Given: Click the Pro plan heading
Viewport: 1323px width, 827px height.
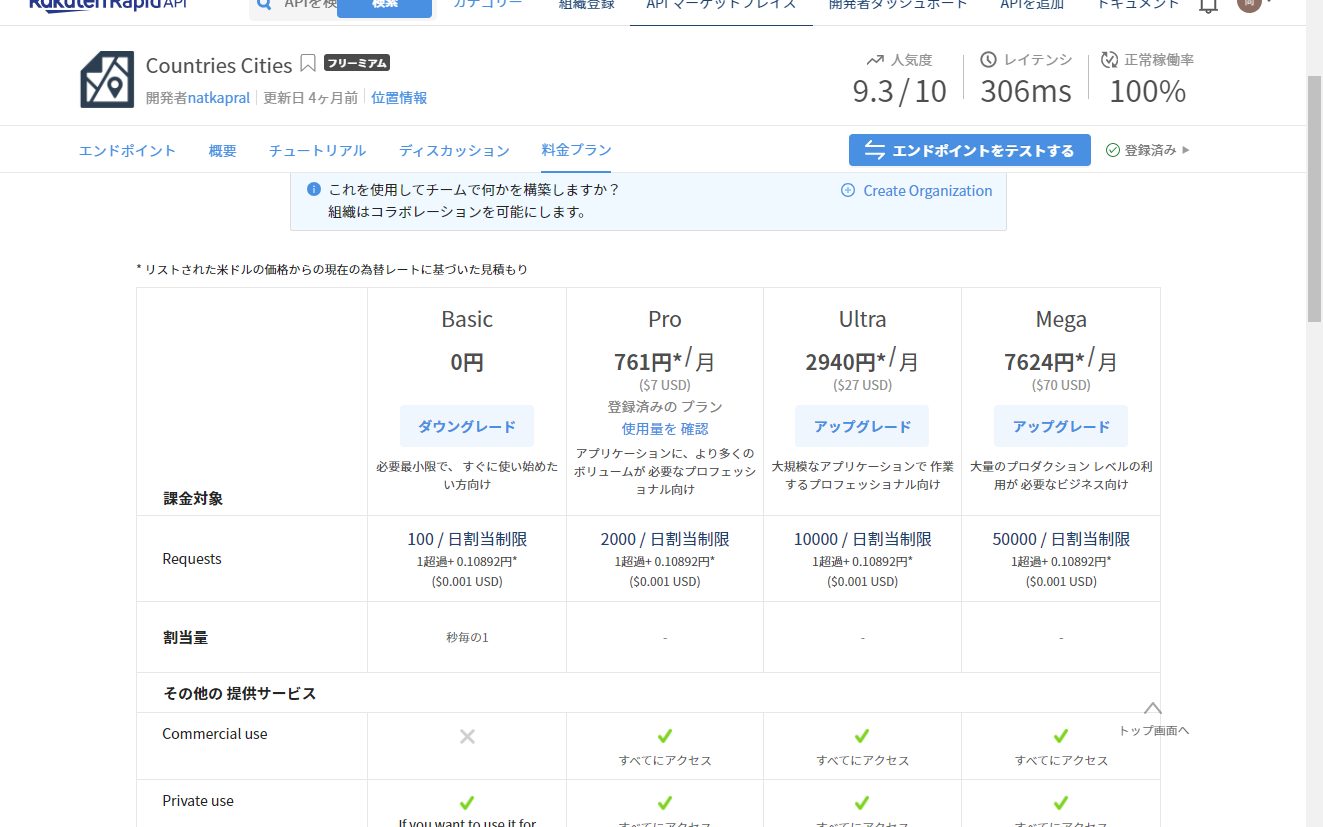Looking at the screenshot, I should tap(665, 319).
